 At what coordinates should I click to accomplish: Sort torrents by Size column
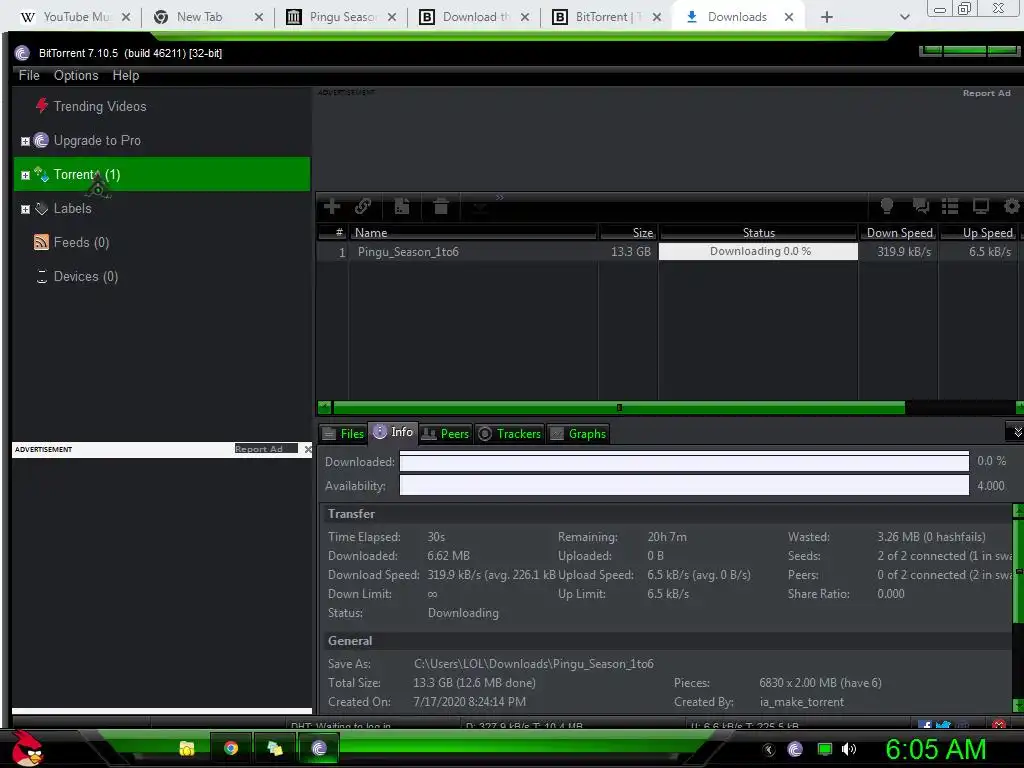628,232
